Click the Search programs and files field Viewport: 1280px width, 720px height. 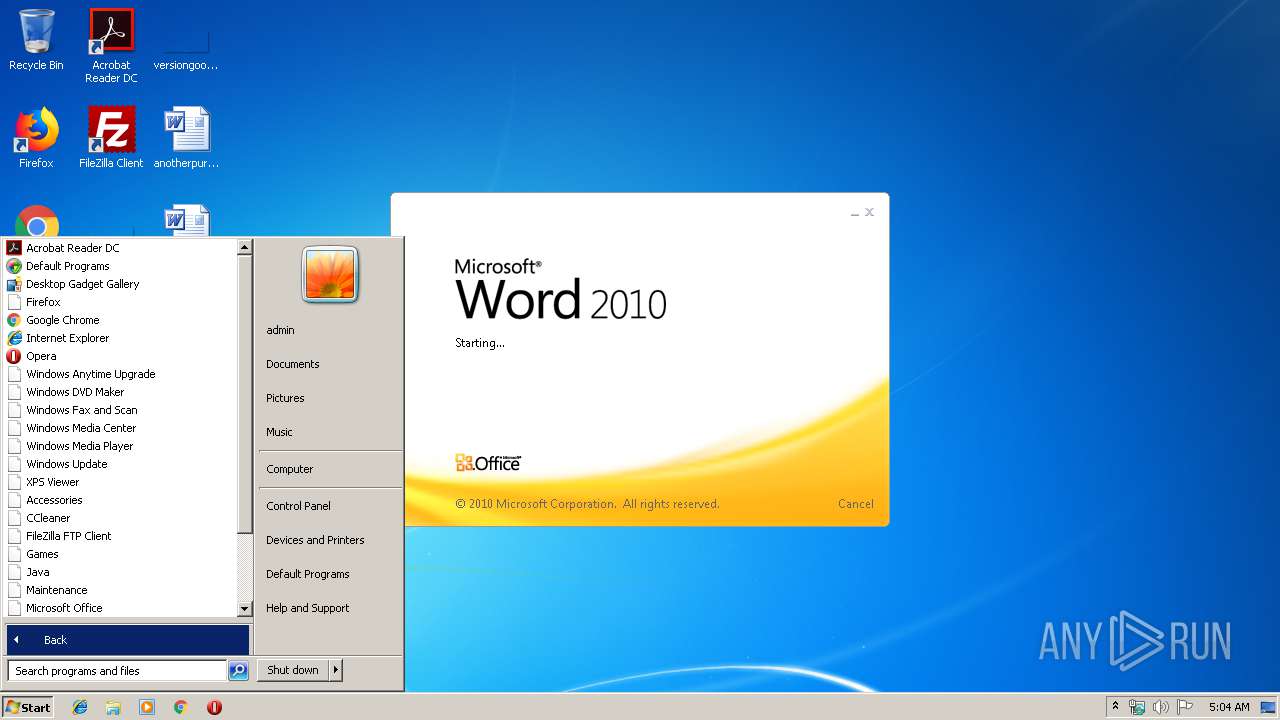click(x=117, y=671)
